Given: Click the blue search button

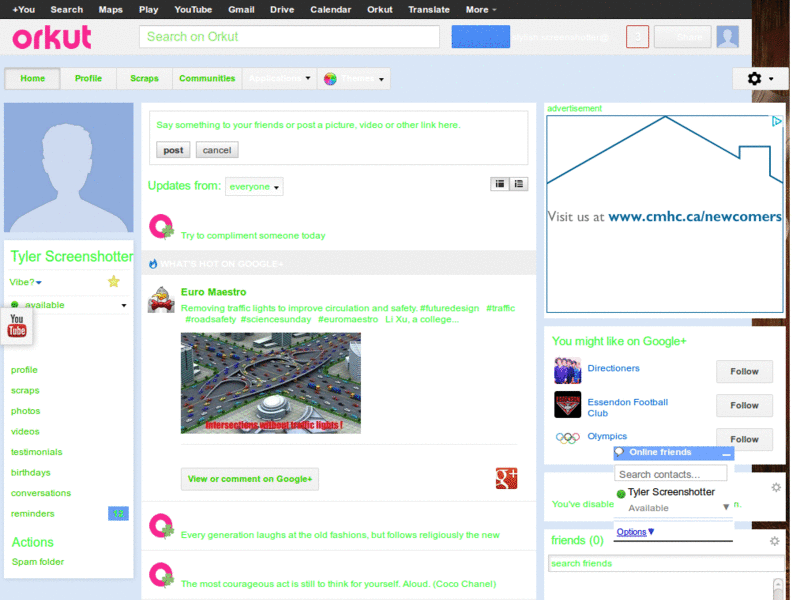Looking at the screenshot, I should tap(481, 37).
